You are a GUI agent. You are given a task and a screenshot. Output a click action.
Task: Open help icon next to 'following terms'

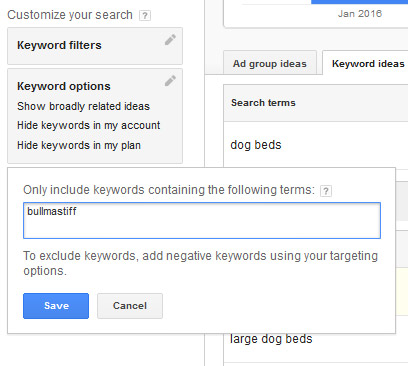point(326,191)
